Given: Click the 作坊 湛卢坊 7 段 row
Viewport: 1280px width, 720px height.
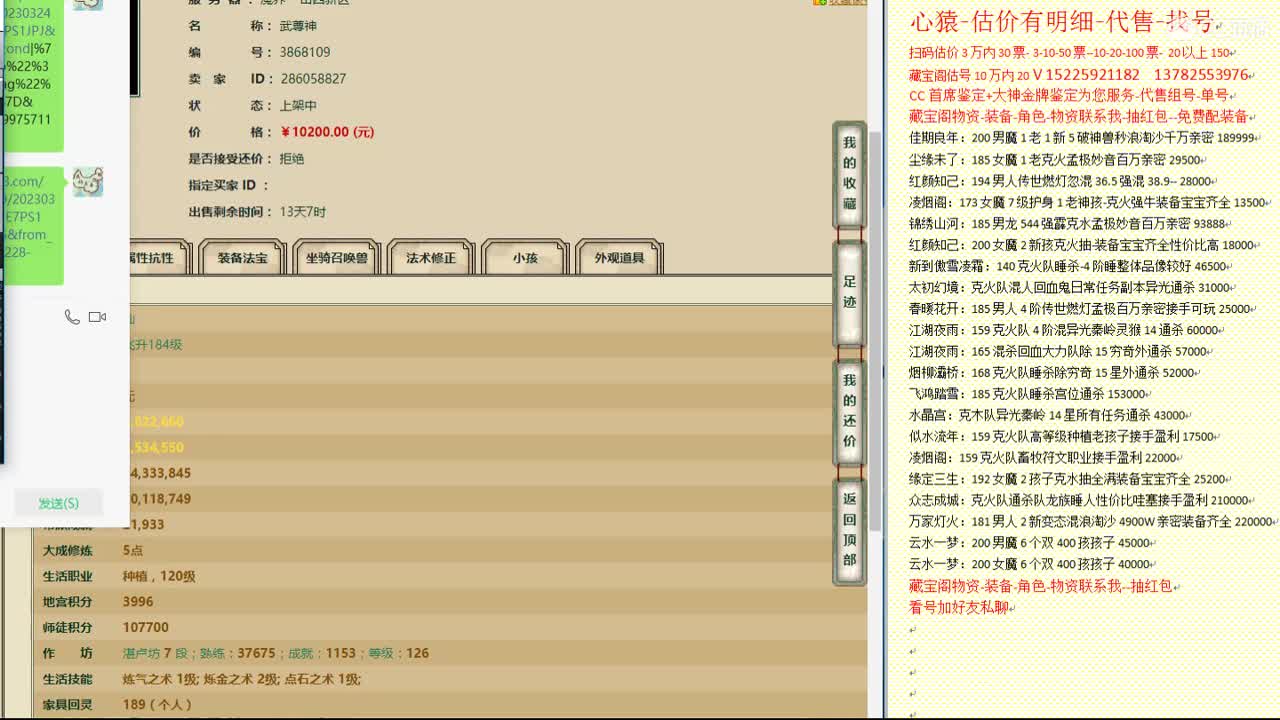Looking at the screenshot, I should click(449, 653).
